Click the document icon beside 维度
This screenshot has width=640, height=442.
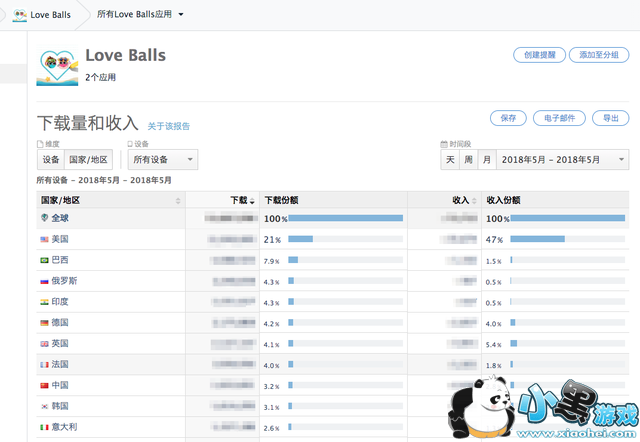click(x=40, y=144)
